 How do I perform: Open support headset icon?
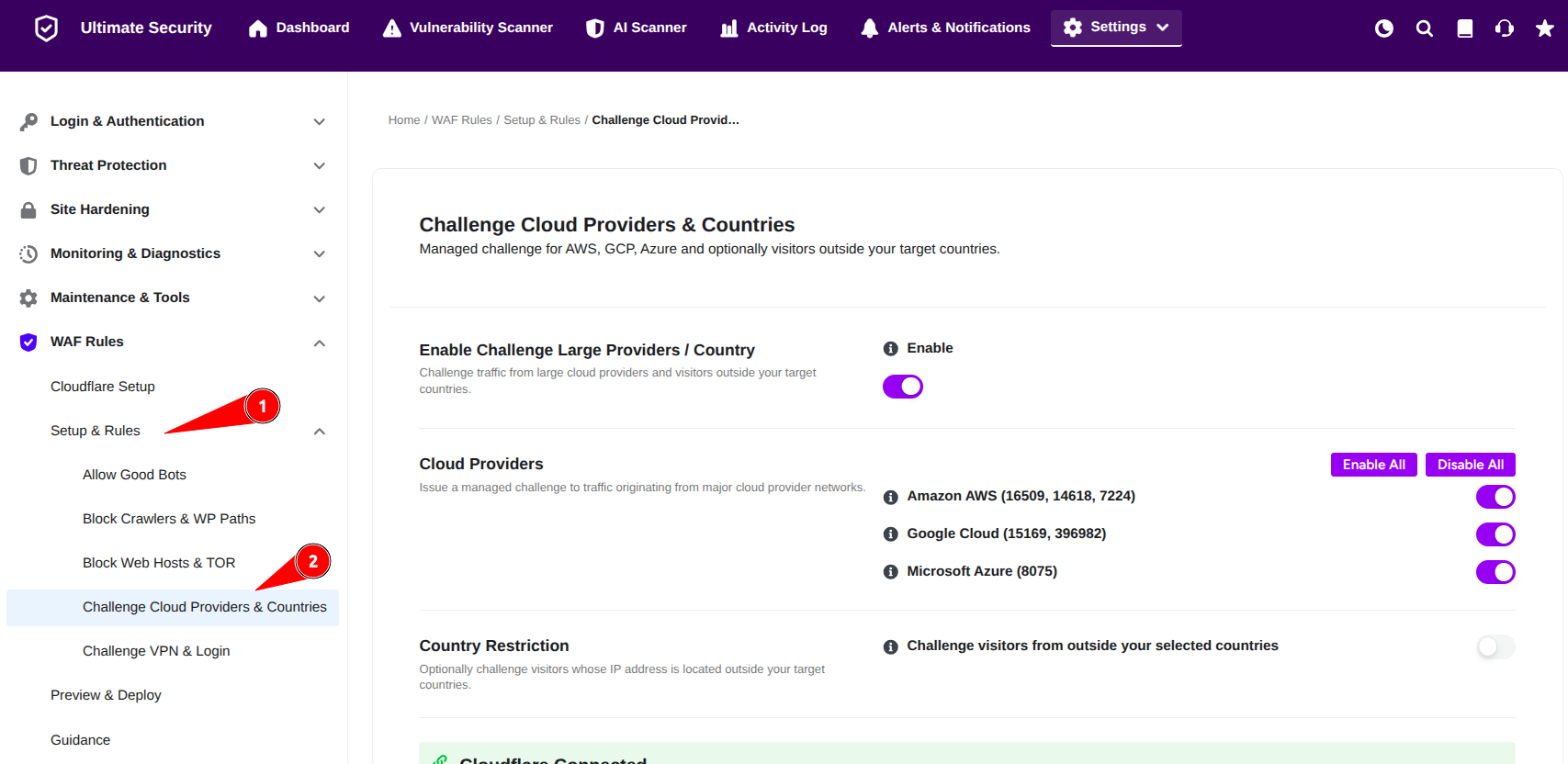tap(1505, 28)
